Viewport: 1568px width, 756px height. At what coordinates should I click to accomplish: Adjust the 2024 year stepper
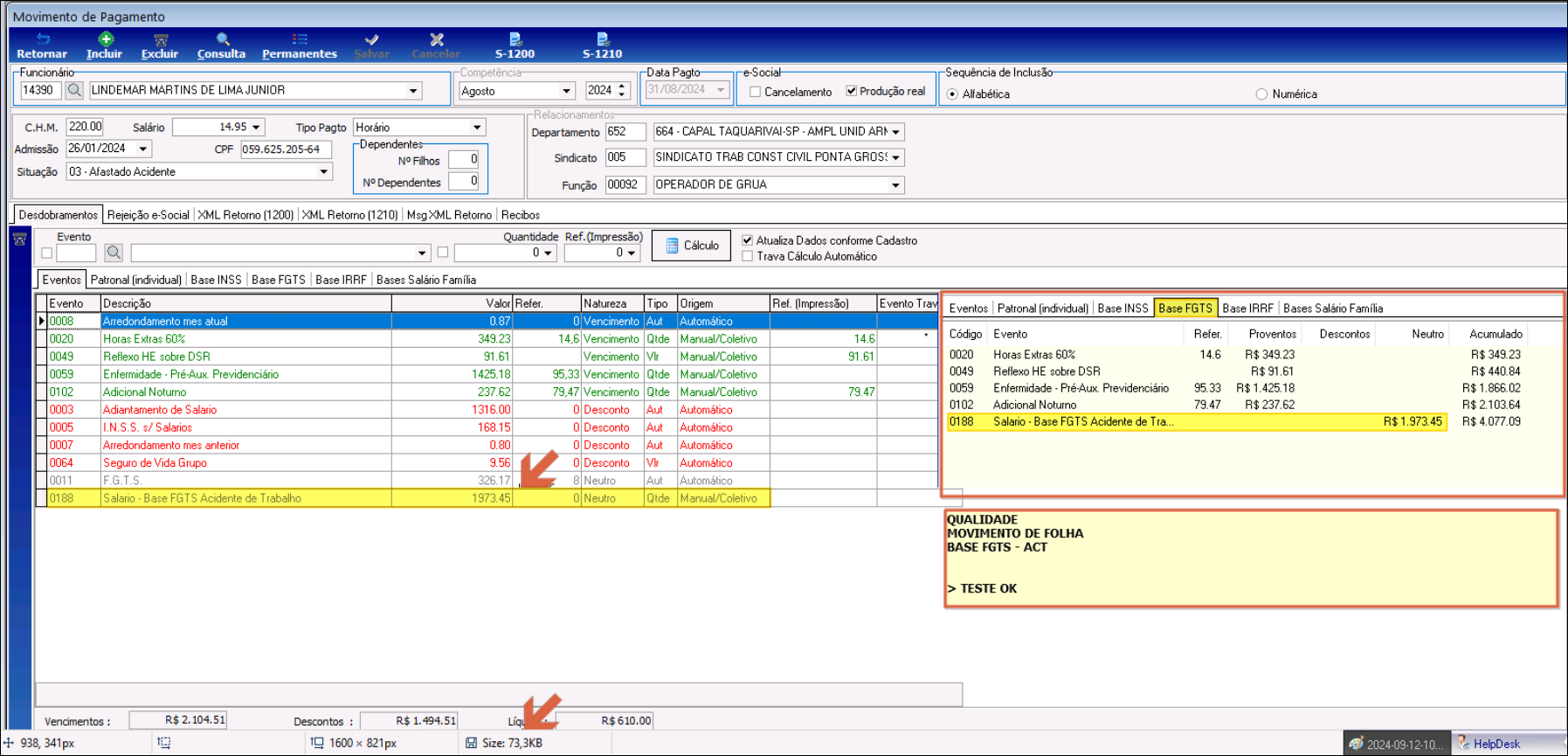(622, 90)
